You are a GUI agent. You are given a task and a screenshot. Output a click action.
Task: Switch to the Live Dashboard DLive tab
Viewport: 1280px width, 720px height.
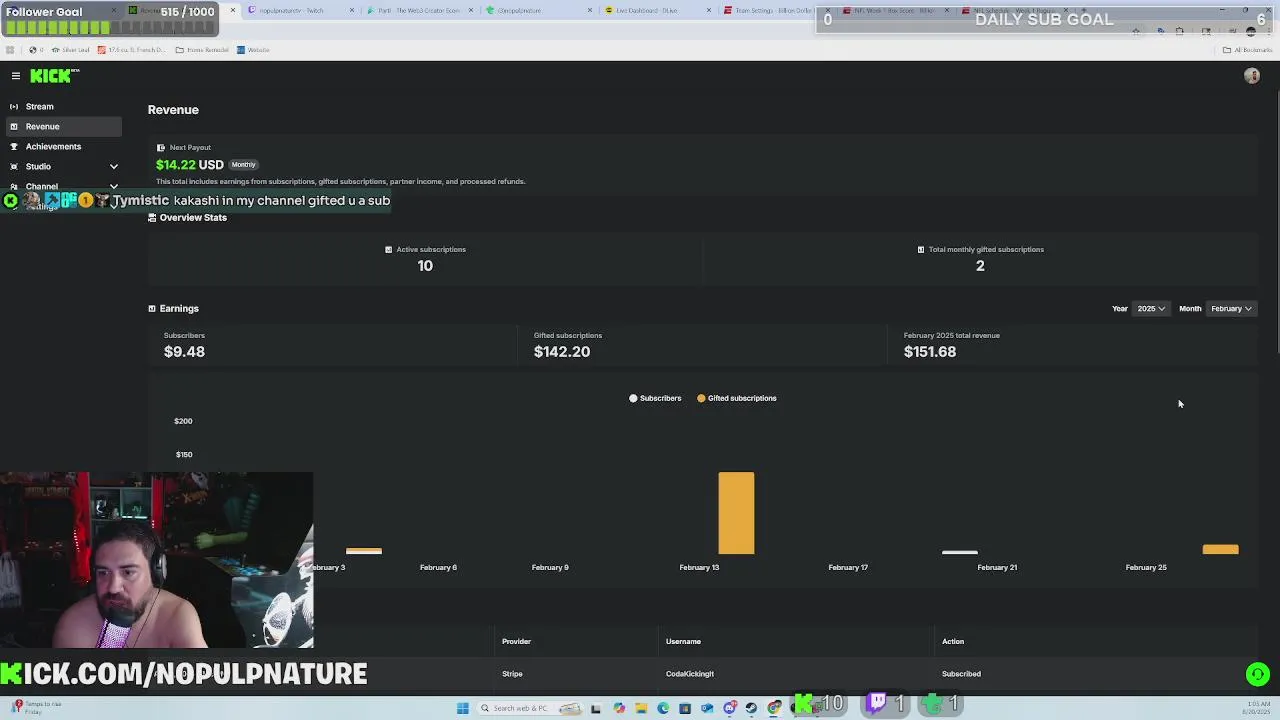point(657,10)
